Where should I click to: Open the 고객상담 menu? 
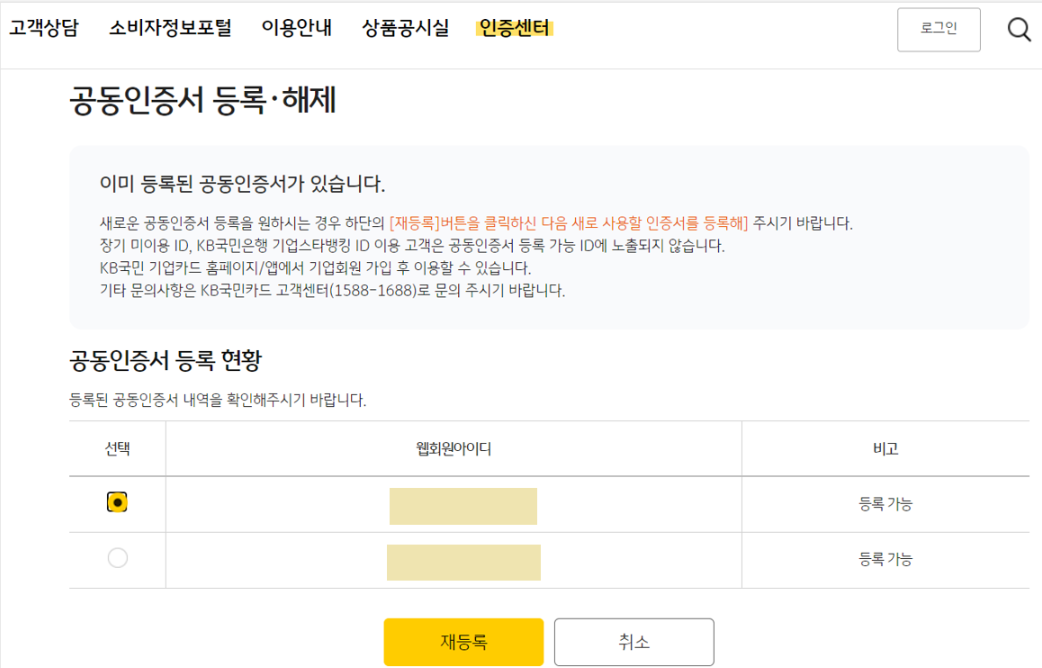click(x=47, y=27)
